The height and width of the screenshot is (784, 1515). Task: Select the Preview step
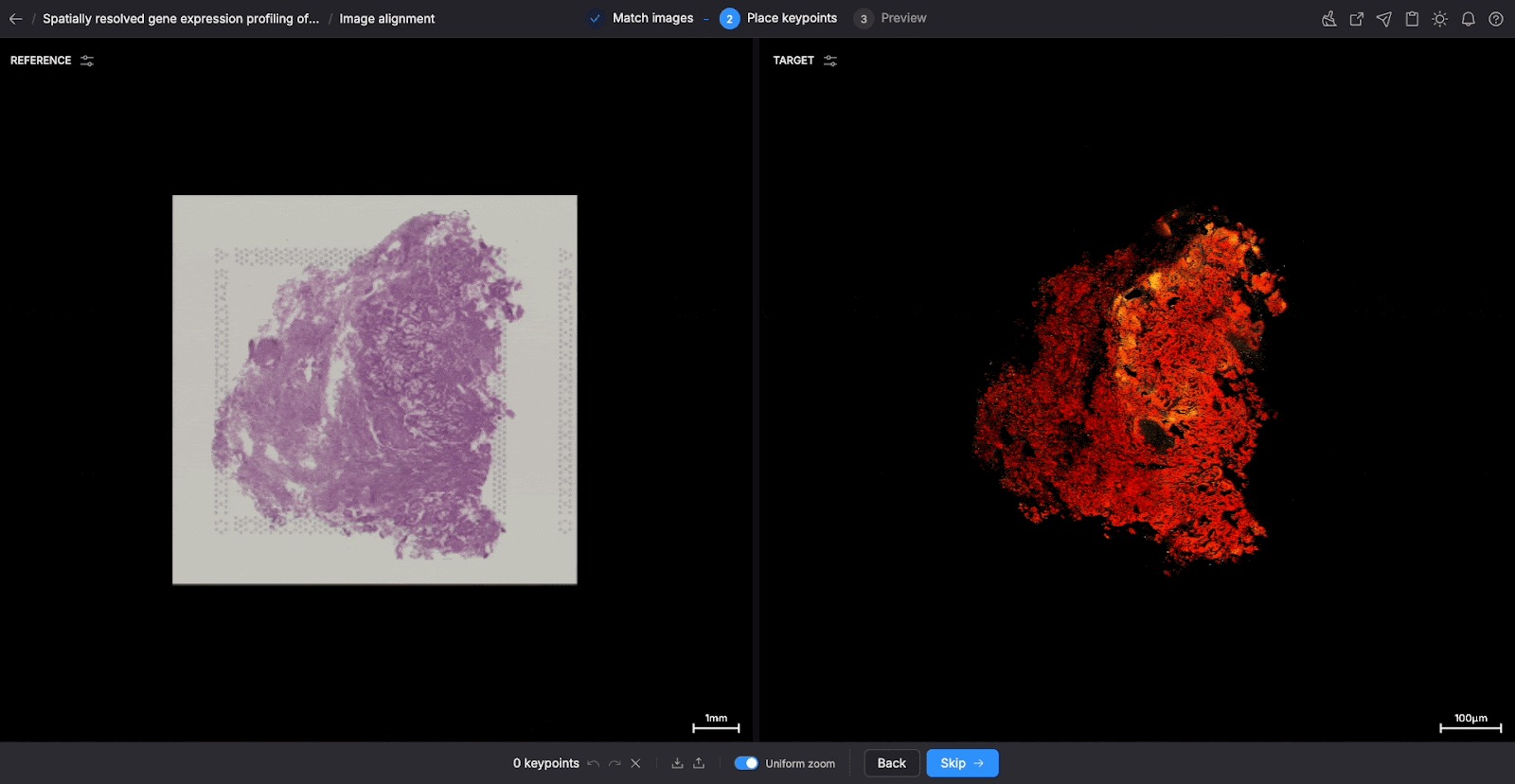(902, 18)
